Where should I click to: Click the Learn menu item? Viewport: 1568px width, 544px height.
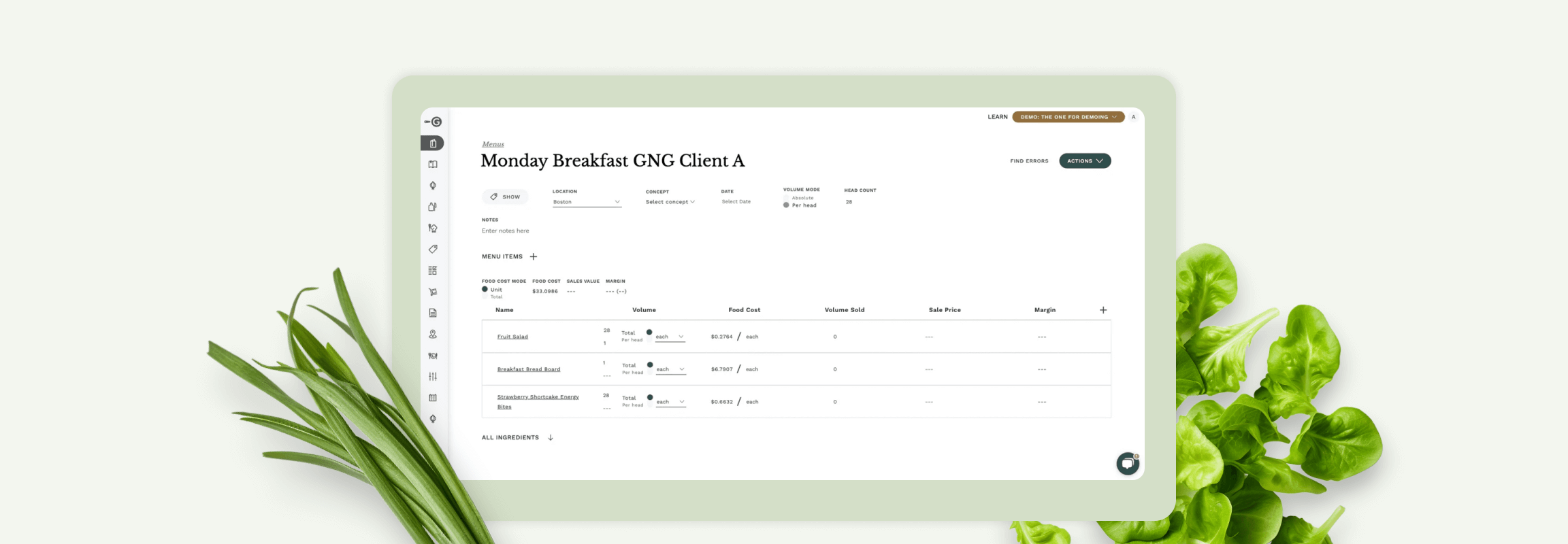click(x=998, y=117)
